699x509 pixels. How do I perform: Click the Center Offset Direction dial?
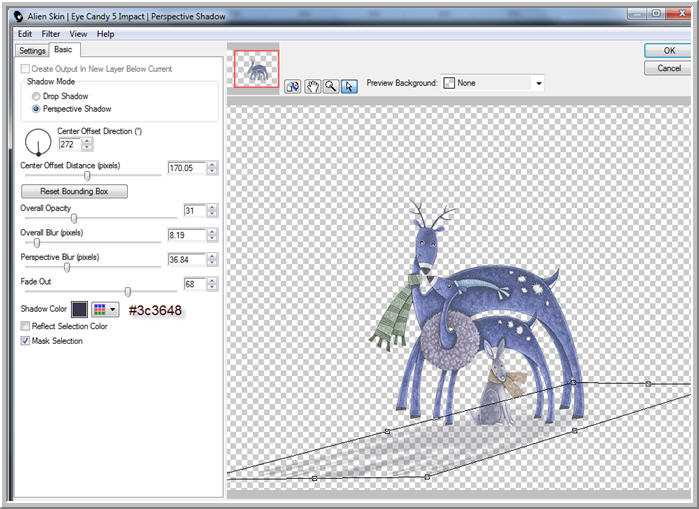coord(38,142)
